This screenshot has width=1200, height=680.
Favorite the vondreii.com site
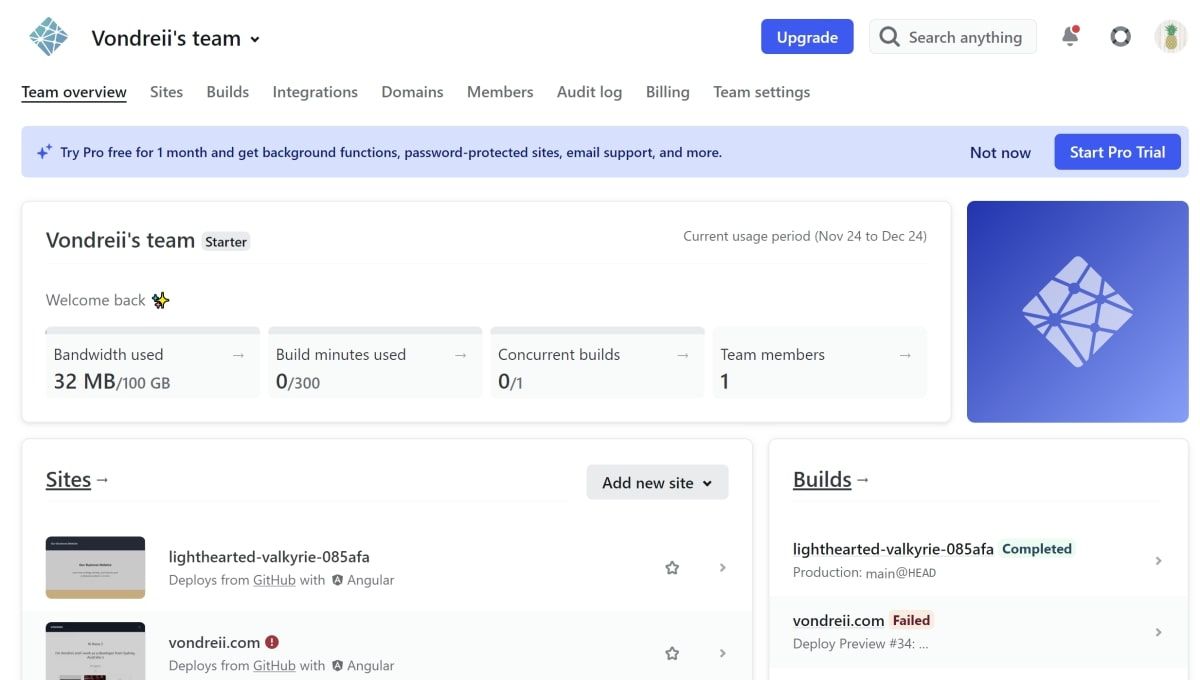click(672, 653)
